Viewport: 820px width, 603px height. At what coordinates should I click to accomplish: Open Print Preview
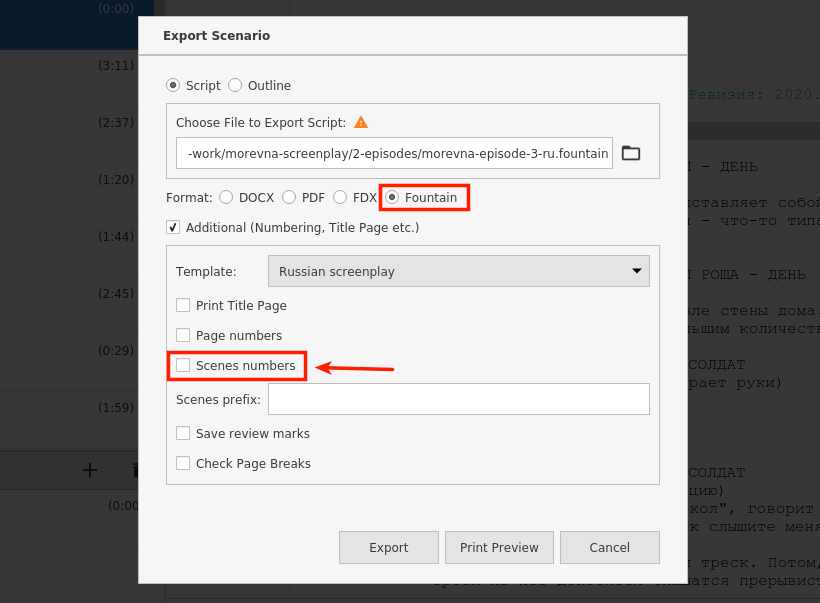tap(499, 548)
